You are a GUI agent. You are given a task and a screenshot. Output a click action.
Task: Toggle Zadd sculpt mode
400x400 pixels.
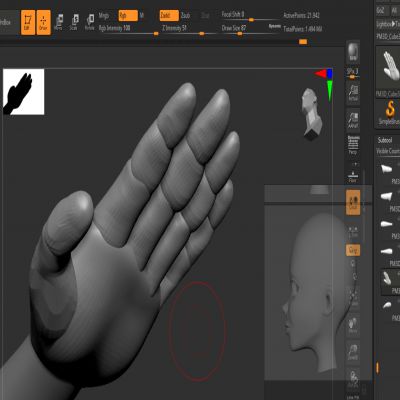point(169,15)
